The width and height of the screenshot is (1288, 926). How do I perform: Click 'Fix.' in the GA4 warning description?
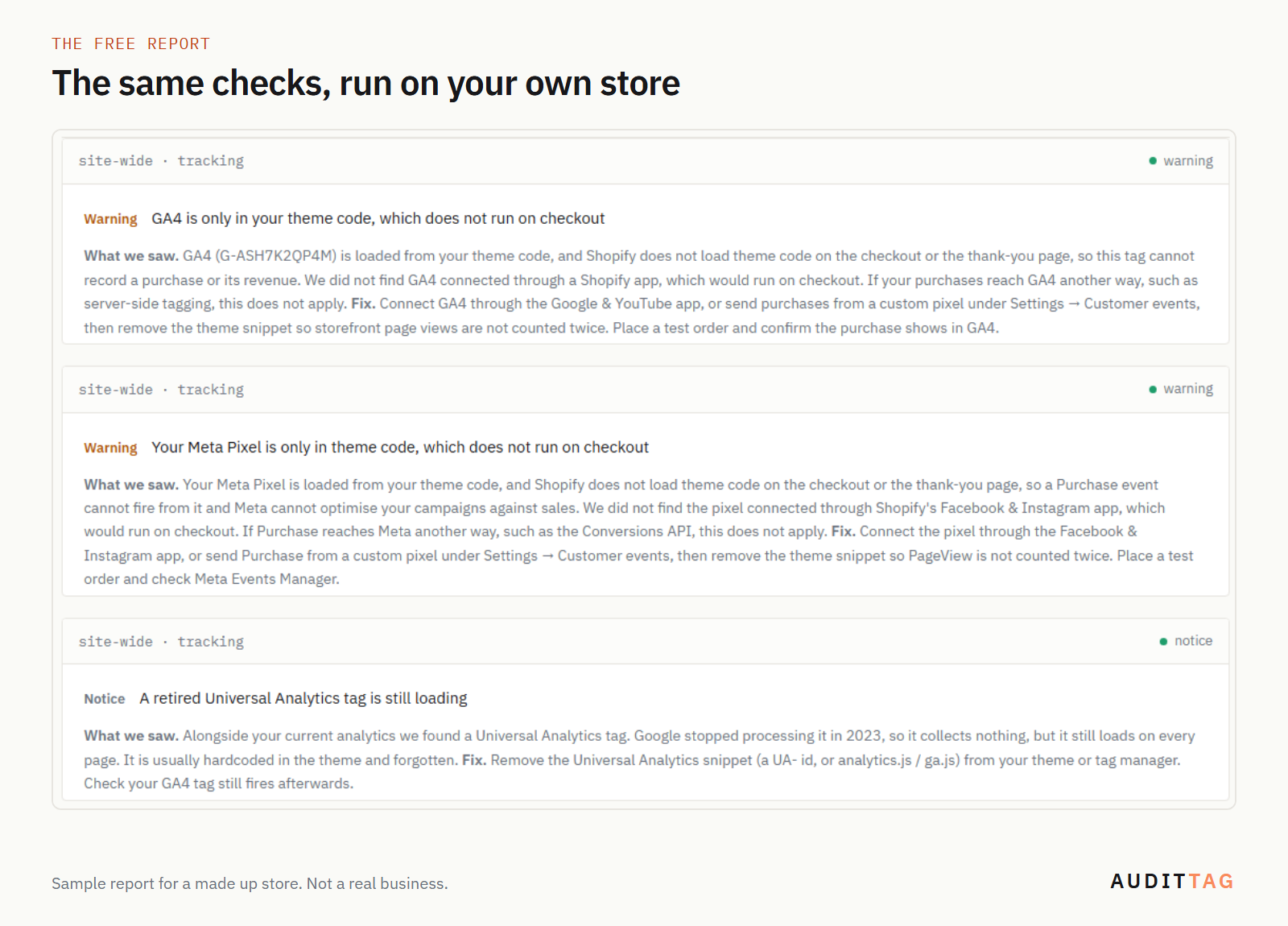363,304
